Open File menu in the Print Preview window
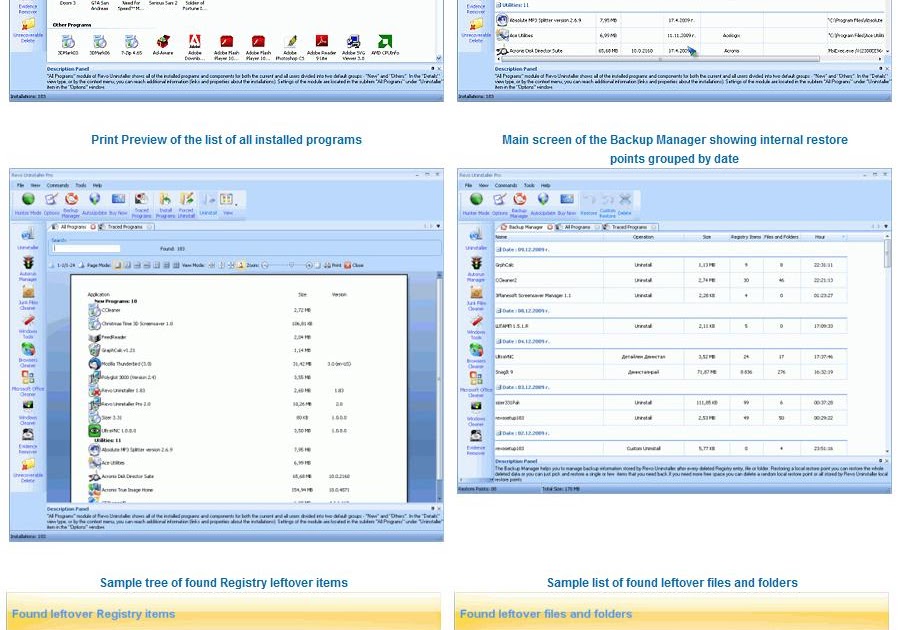The width and height of the screenshot is (900, 630). (x=20, y=185)
